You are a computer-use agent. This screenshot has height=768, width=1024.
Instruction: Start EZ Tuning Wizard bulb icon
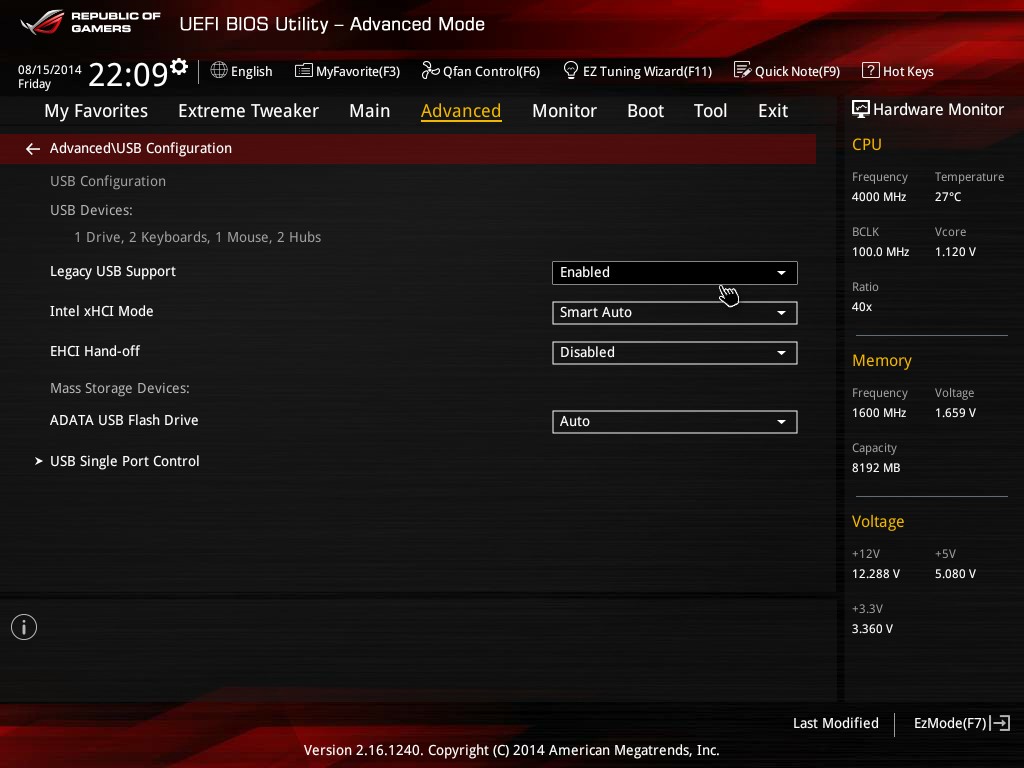coord(570,70)
